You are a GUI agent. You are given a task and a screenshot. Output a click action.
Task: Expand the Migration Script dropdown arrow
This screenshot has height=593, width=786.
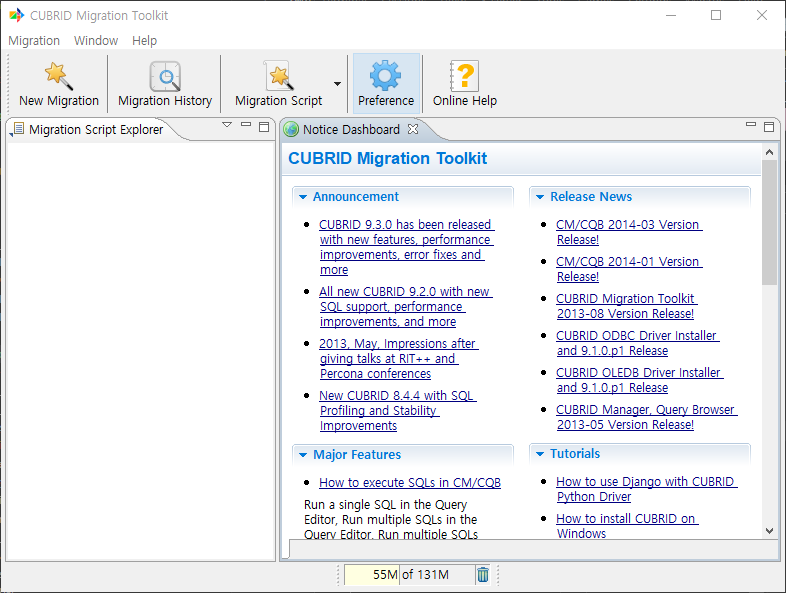(x=337, y=84)
